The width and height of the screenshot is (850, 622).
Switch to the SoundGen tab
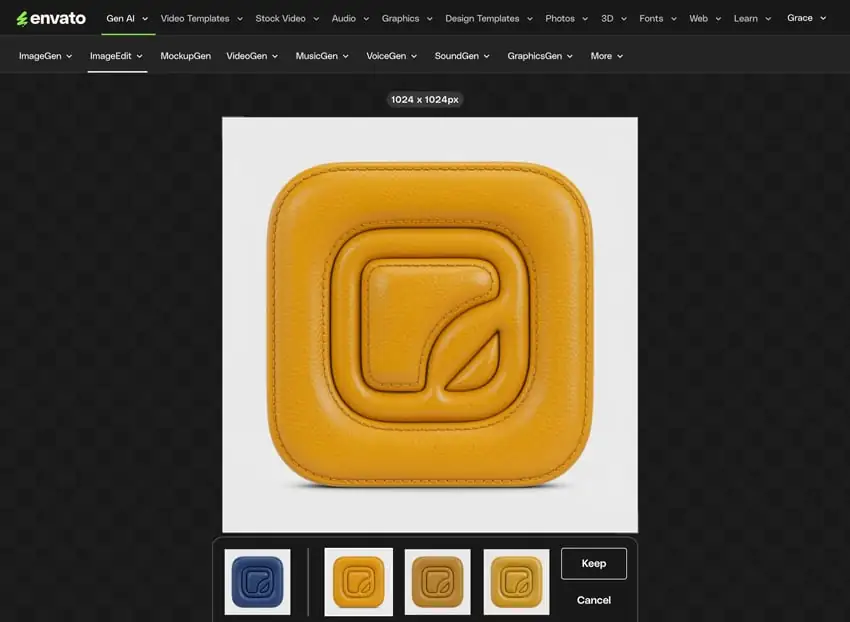click(x=456, y=56)
